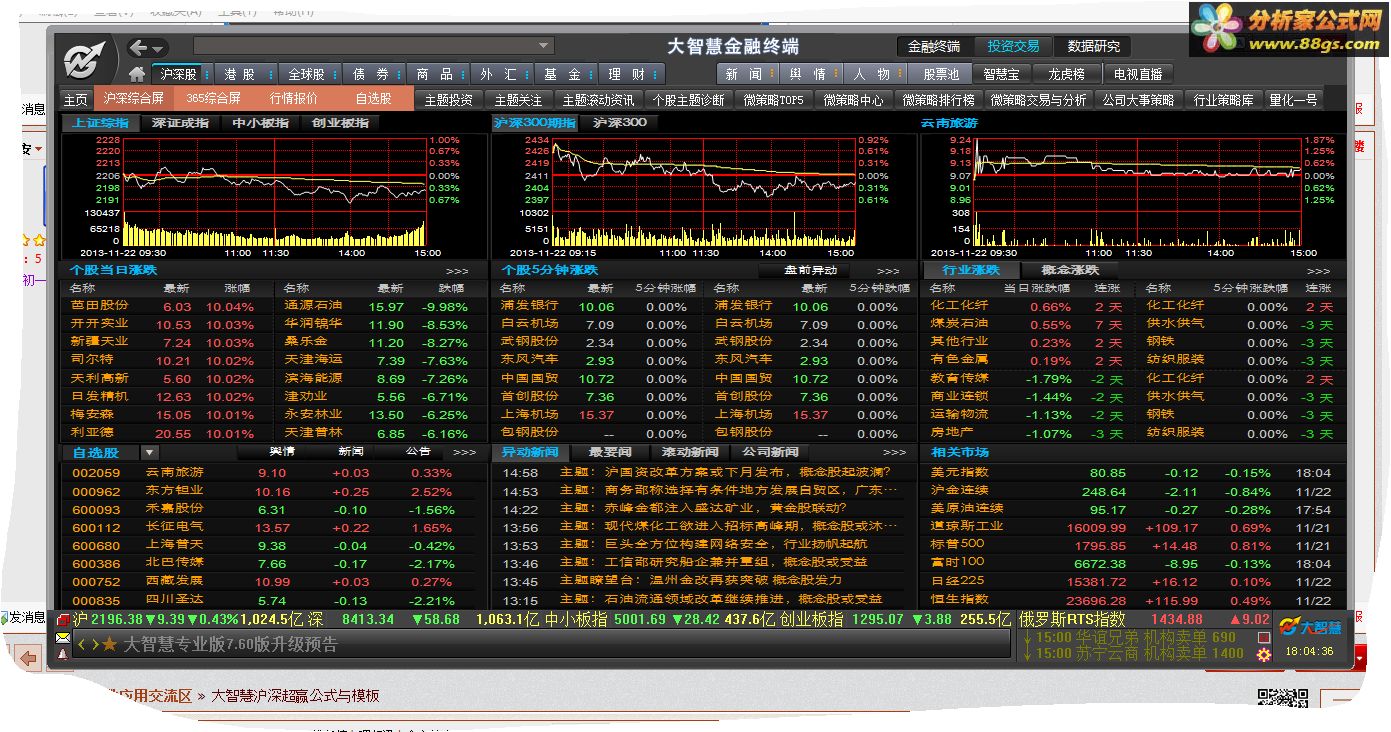Image resolution: width=1391 pixels, height=732 pixels.
Task: Select stock row 600093 禾嘉股份
Action: tap(275, 509)
